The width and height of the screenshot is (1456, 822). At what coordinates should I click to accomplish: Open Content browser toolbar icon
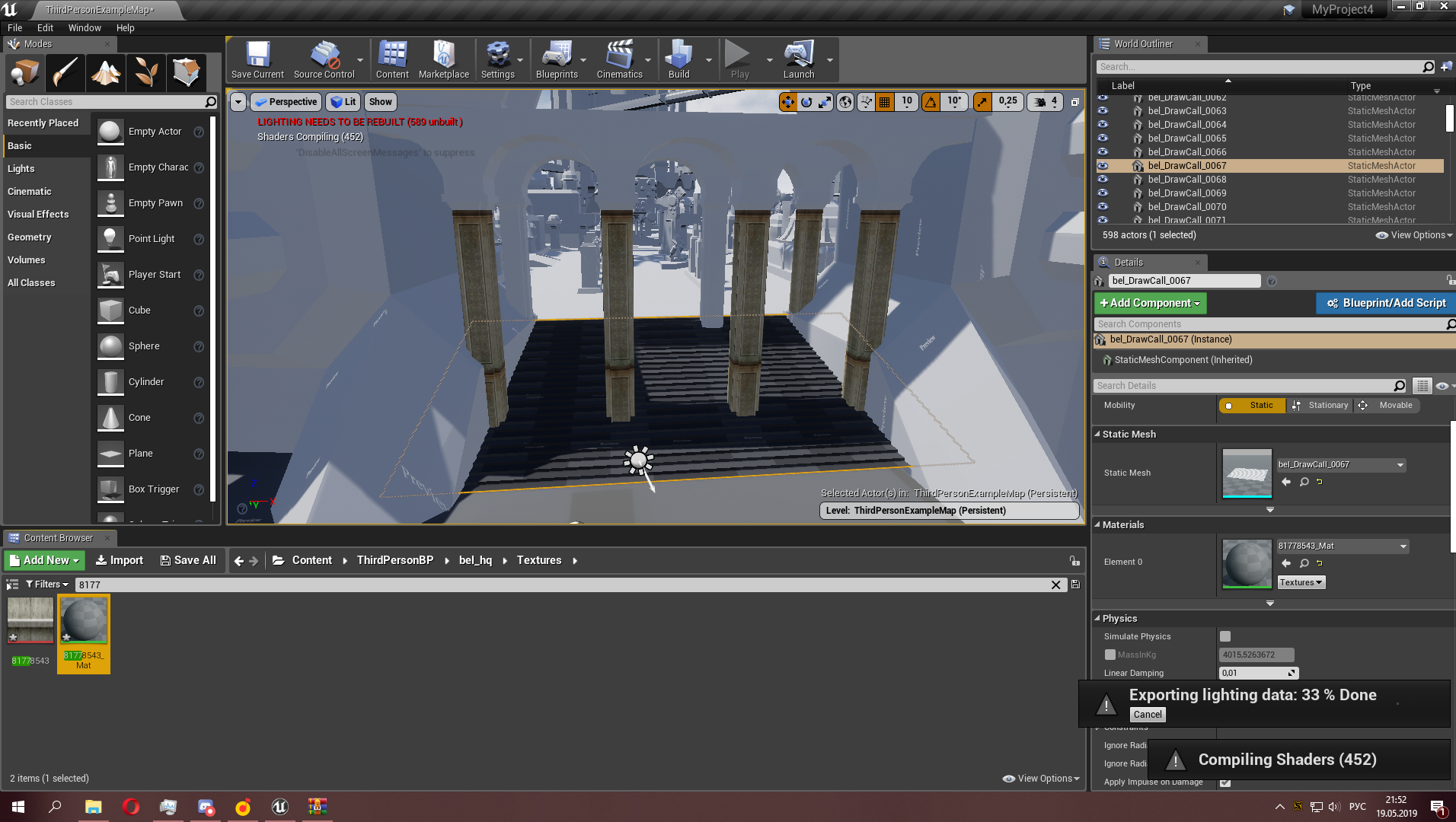[392, 59]
